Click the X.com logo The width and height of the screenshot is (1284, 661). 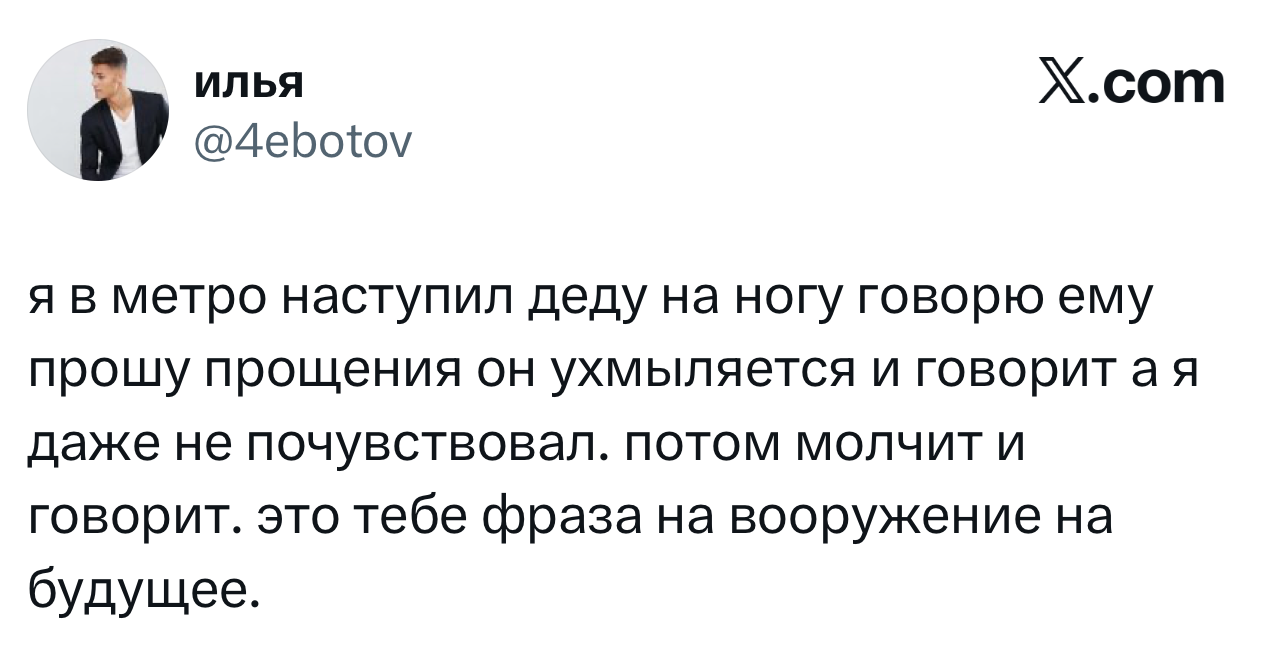click(x=1131, y=84)
